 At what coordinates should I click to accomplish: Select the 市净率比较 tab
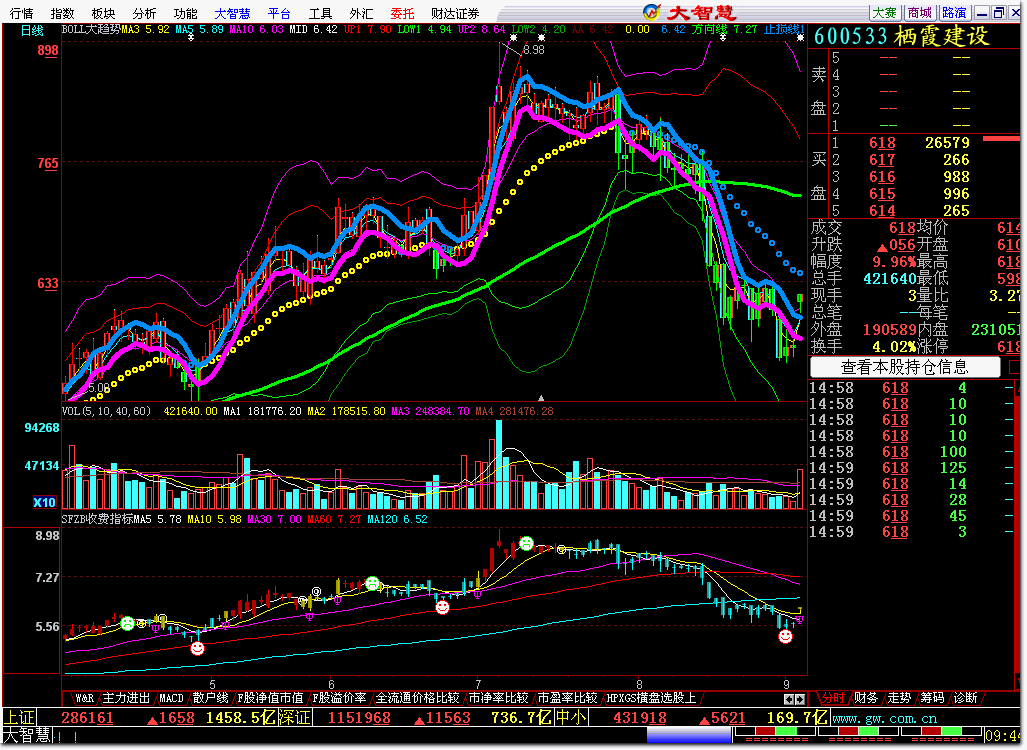498,698
